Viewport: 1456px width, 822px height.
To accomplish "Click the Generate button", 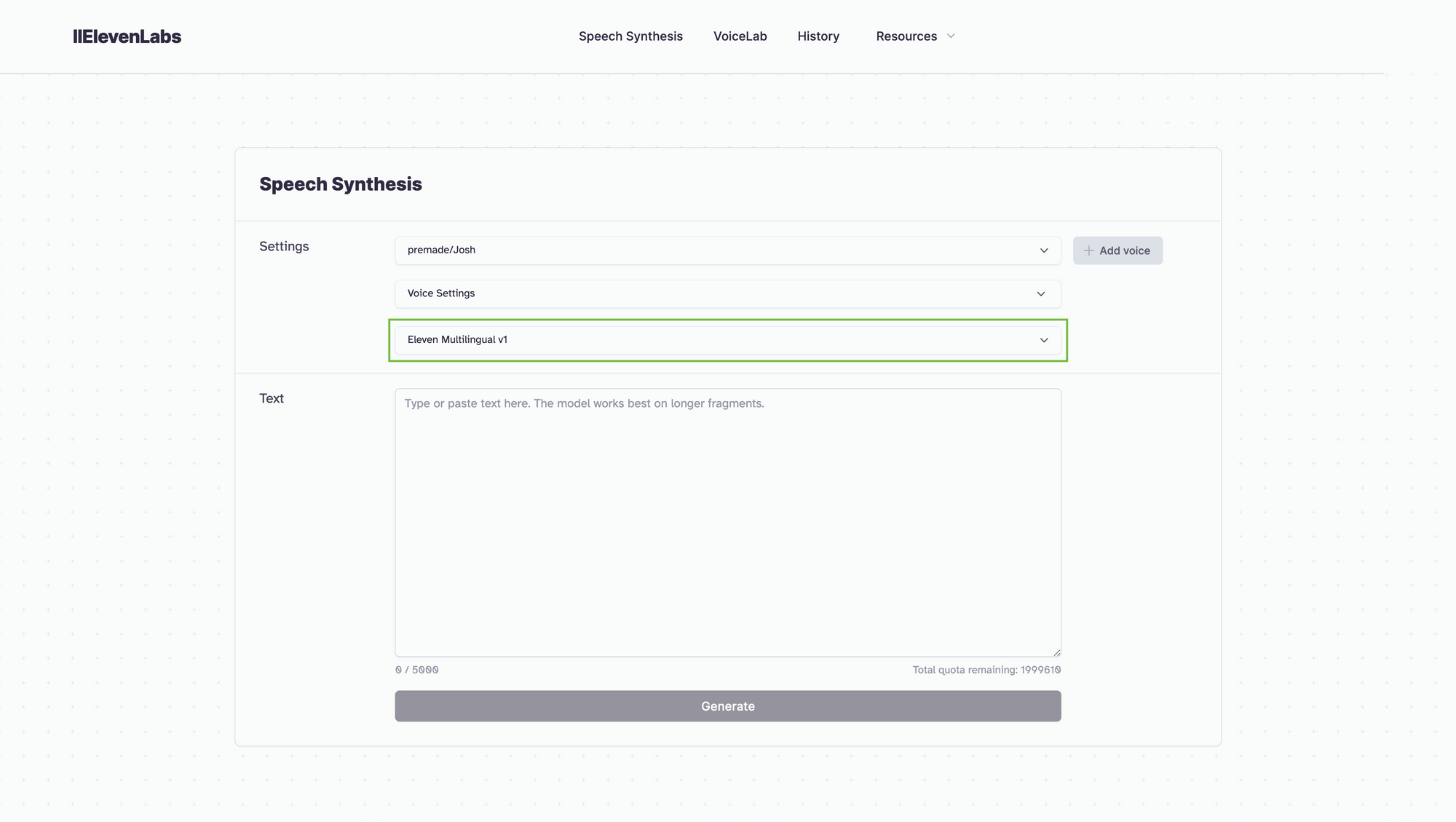I will (x=728, y=706).
